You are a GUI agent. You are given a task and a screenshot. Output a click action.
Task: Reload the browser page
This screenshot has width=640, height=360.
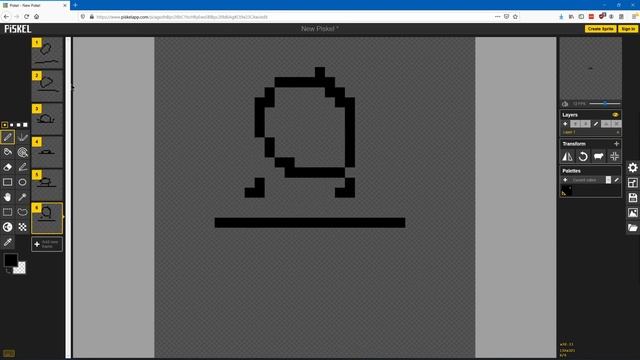point(27,17)
